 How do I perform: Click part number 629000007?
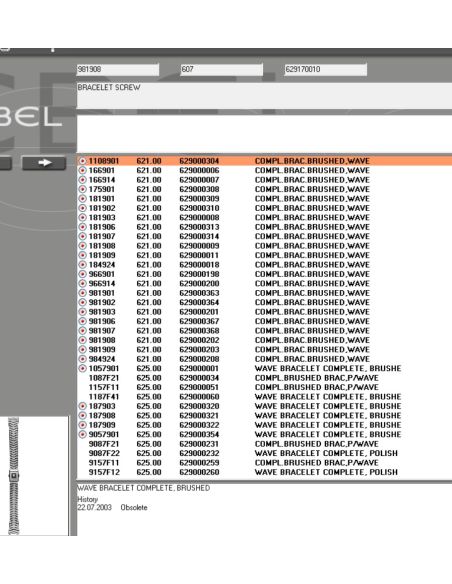click(x=199, y=180)
